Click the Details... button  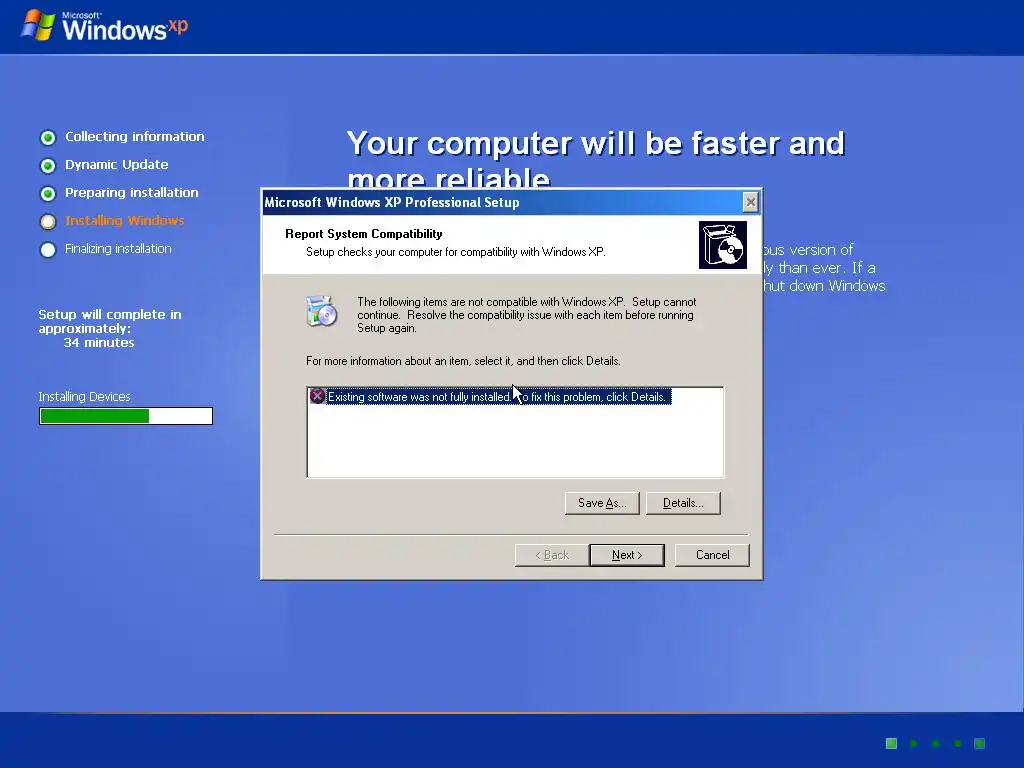click(683, 503)
